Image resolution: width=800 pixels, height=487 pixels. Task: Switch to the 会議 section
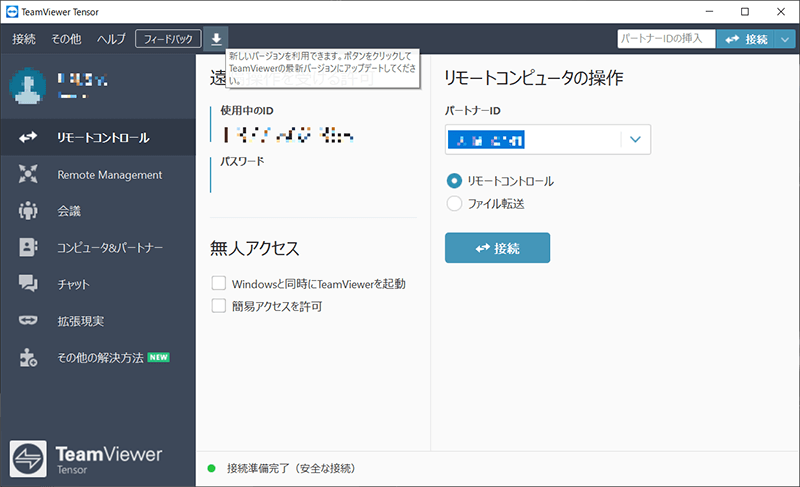click(x=98, y=211)
